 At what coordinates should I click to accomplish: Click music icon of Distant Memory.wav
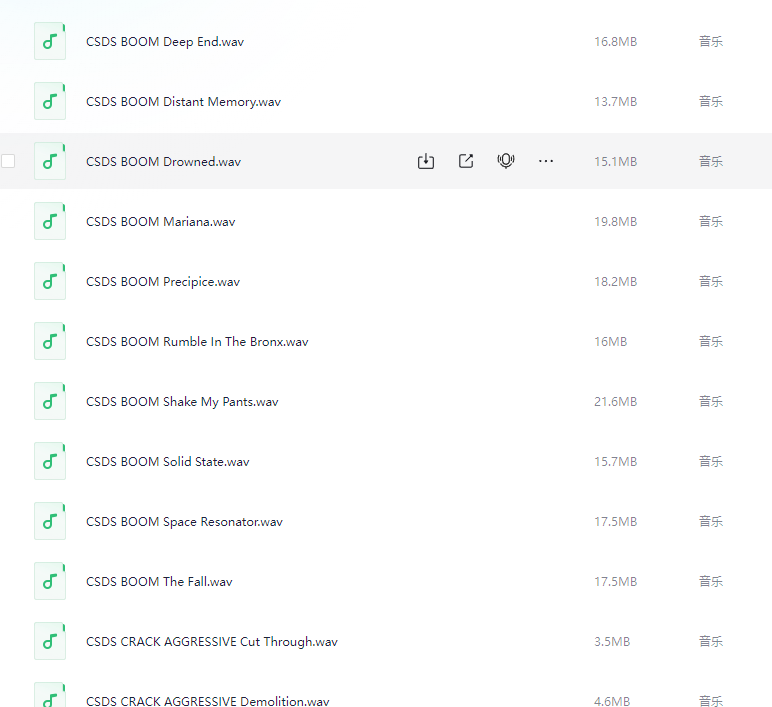(x=50, y=101)
